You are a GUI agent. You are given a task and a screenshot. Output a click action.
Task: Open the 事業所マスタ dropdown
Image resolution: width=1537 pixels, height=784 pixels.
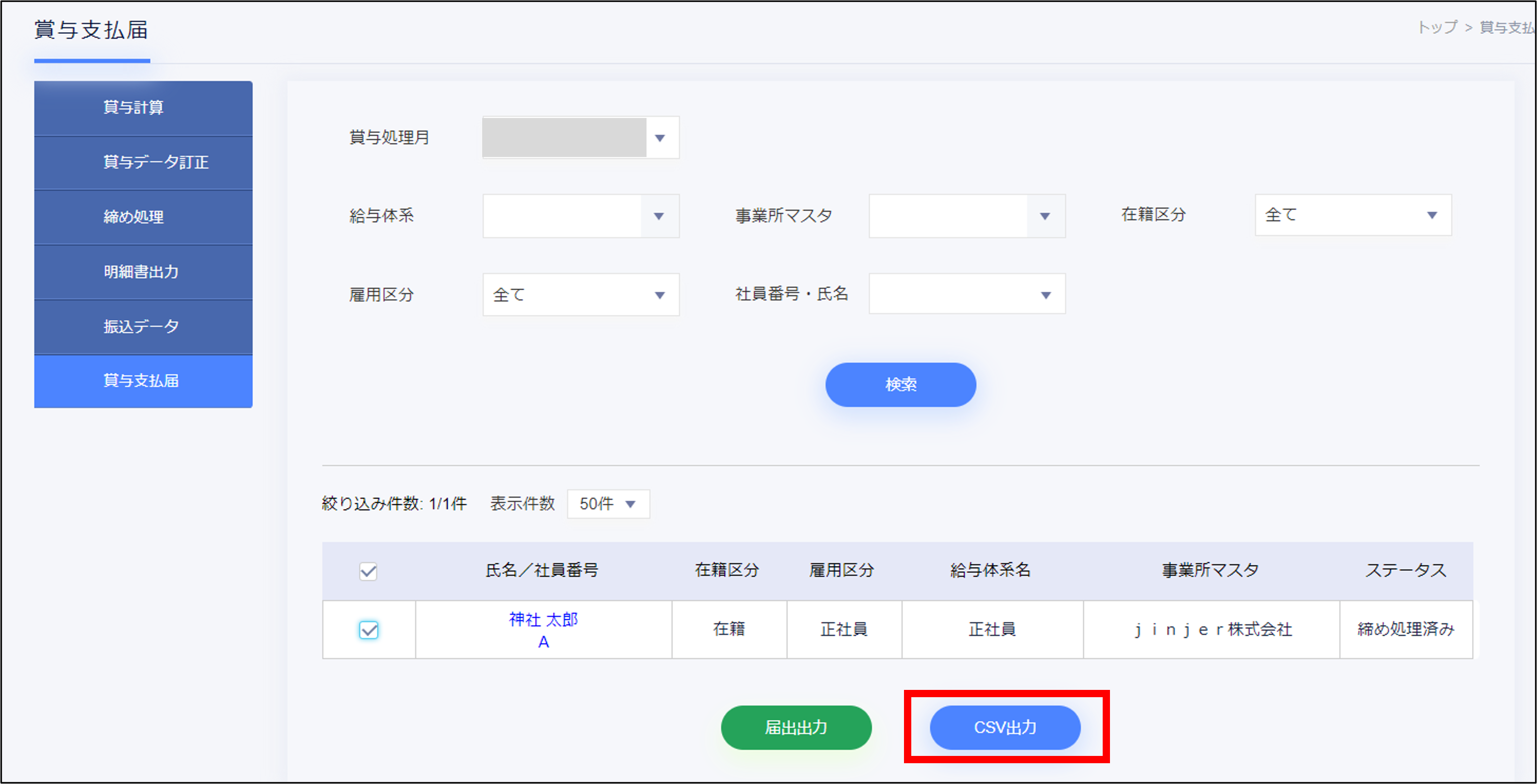pos(1045,216)
